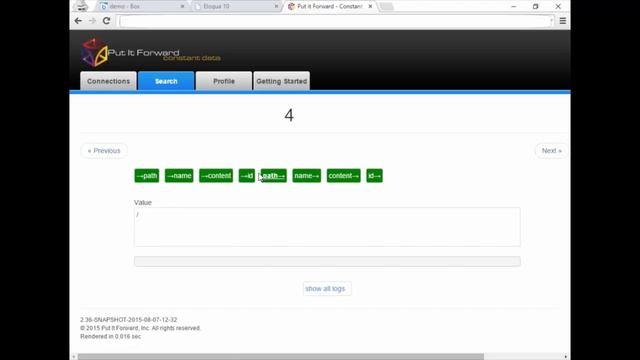Select the outgoing id→ green tag
This screenshot has width=640, height=360.
click(x=375, y=176)
